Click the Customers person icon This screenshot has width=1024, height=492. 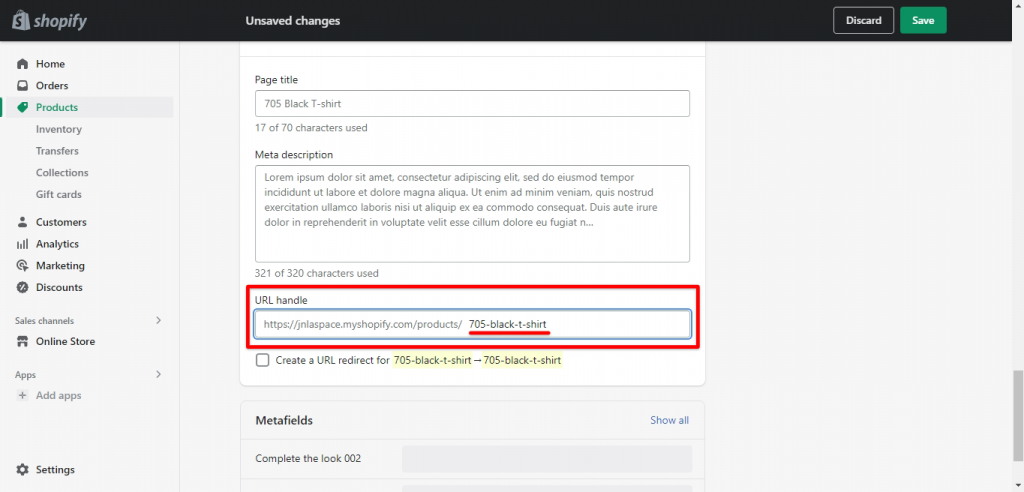(x=22, y=222)
